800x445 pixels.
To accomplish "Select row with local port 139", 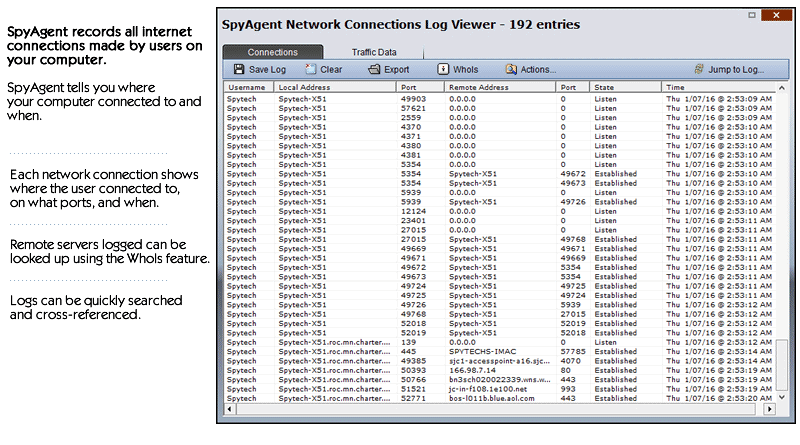I will [x=500, y=342].
